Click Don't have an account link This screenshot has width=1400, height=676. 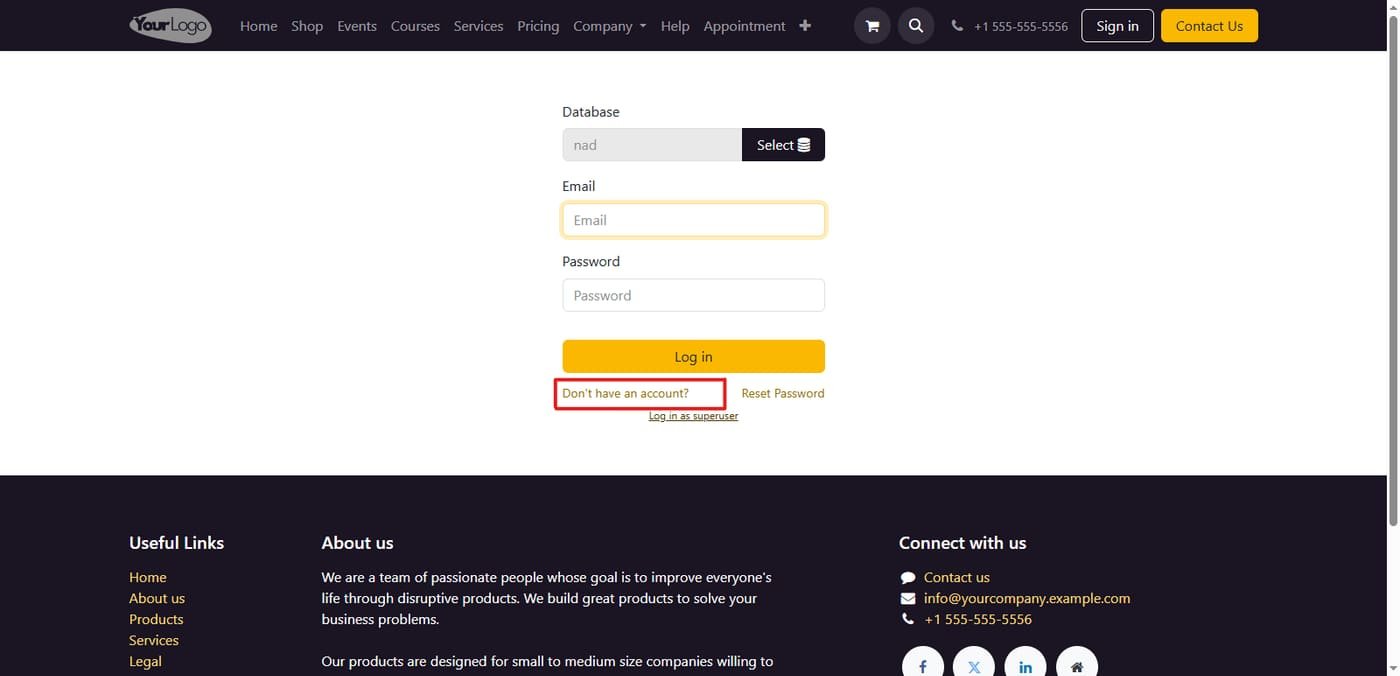(625, 394)
